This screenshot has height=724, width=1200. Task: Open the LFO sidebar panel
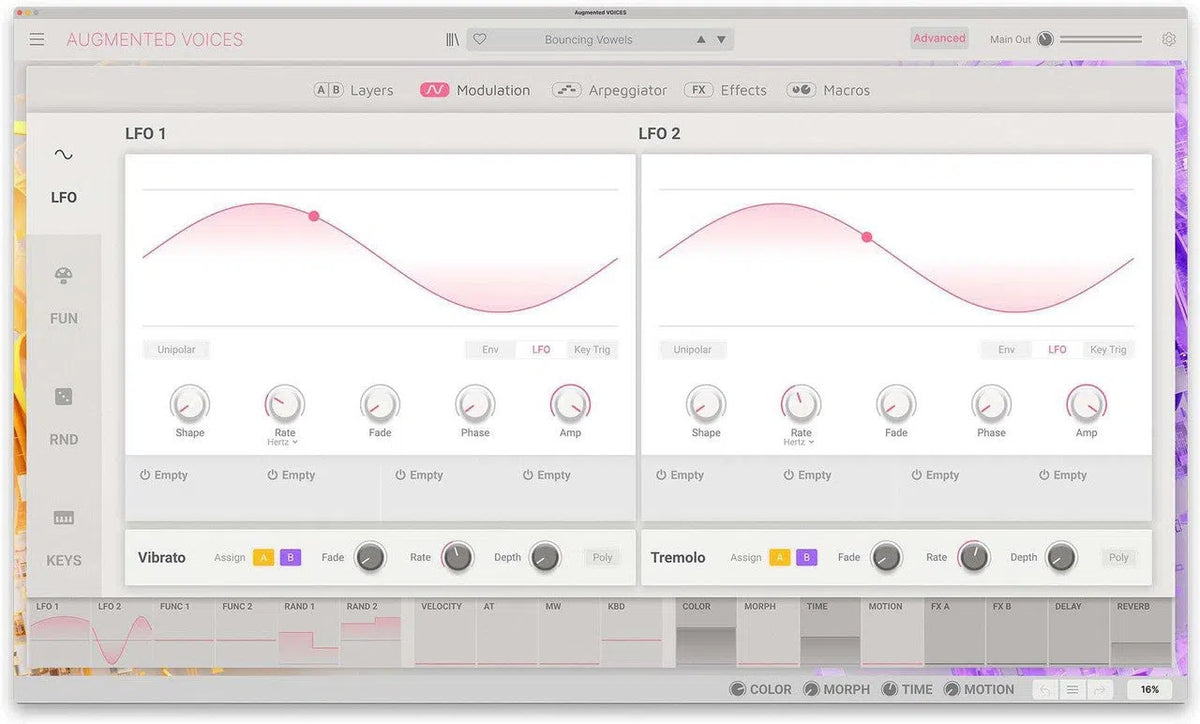tap(63, 175)
